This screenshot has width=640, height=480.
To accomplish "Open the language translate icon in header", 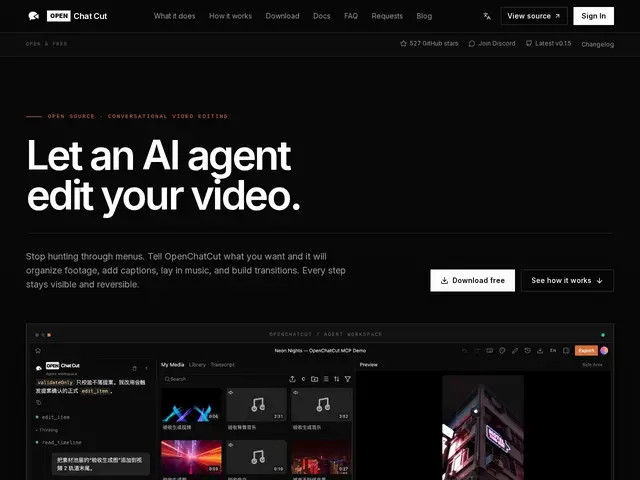I will (487, 16).
